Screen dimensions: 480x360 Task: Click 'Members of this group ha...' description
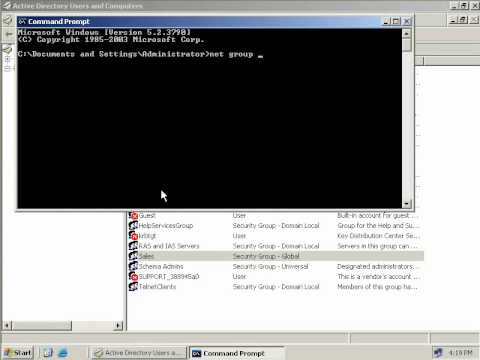pyautogui.click(x=377, y=287)
